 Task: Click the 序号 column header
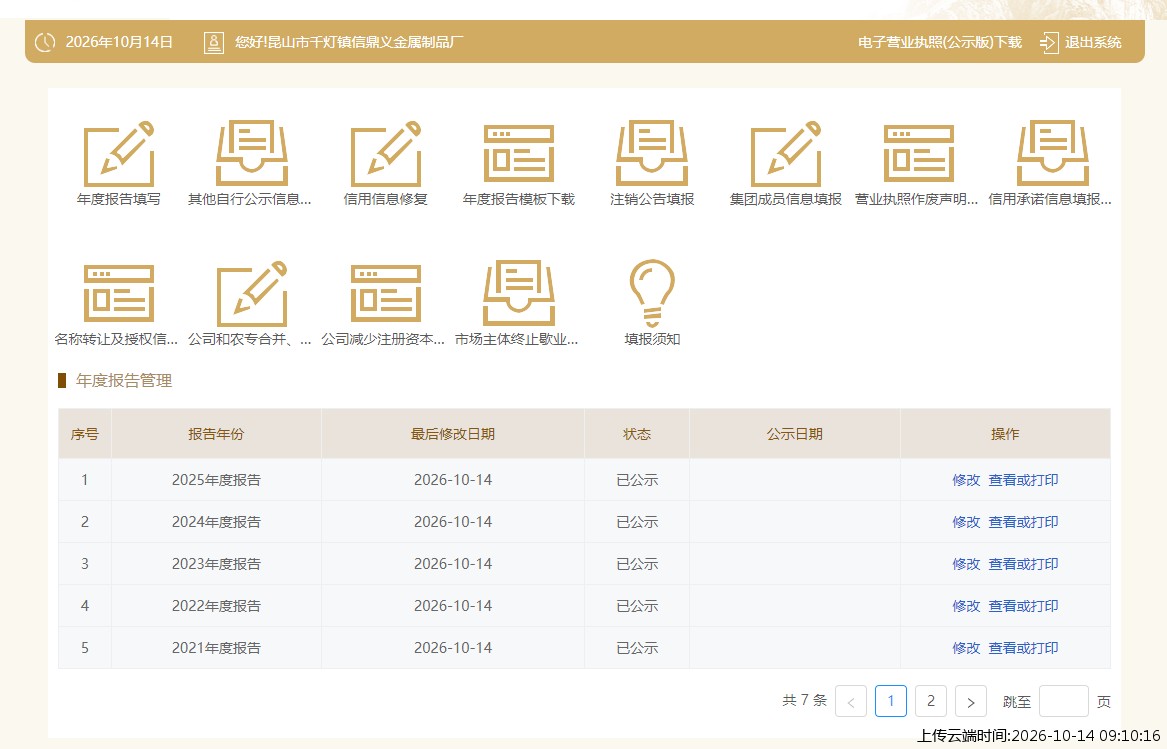click(x=85, y=434)
